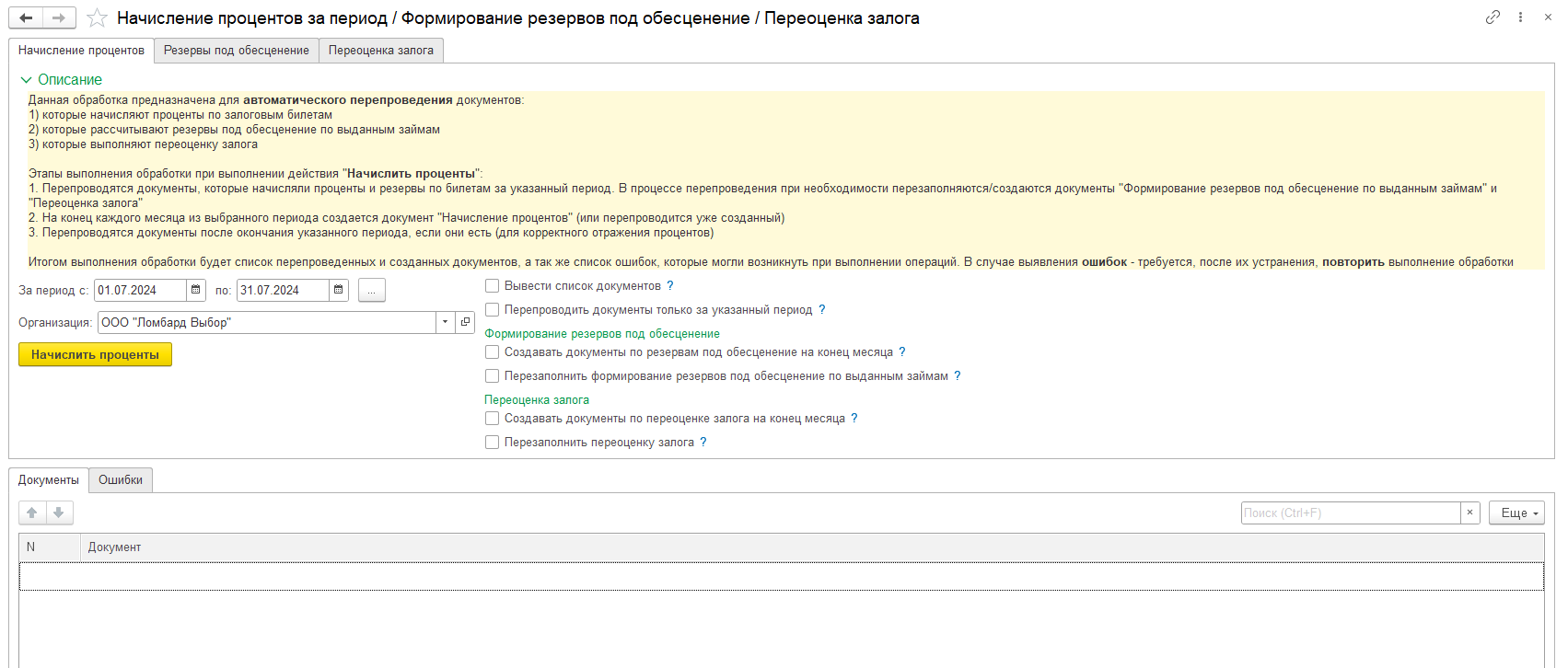Click the end date field 31.07.2024
This screenshot has width=1568, height=668.
284,290
